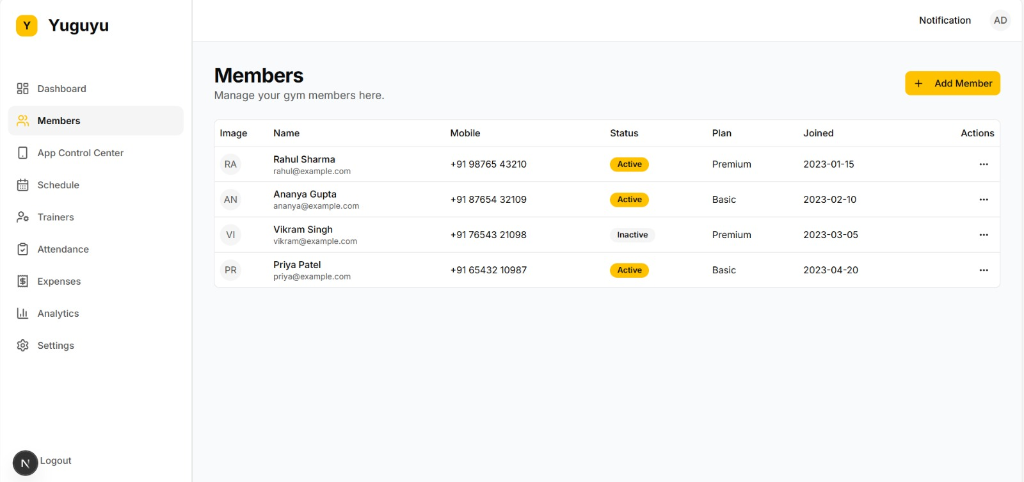The image size is (1024, 482).
Task: Open the AD user avatar
Action: click(x=1000, y=20)
